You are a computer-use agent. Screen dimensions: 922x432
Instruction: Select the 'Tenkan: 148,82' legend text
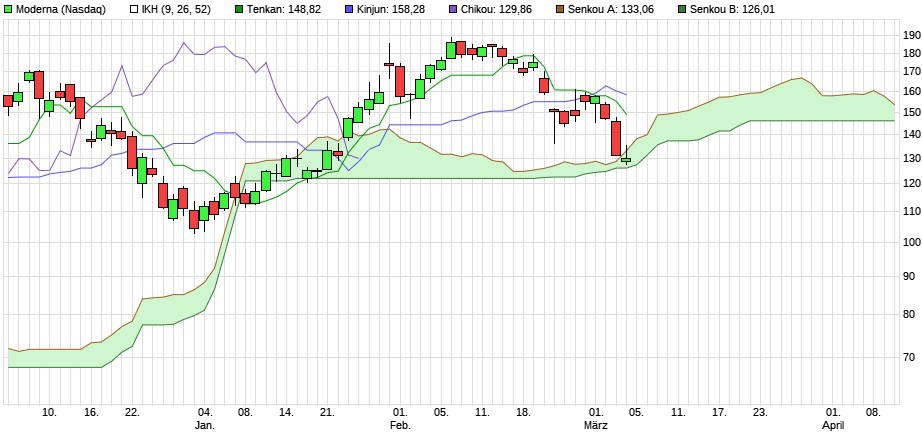coord(284,9)
